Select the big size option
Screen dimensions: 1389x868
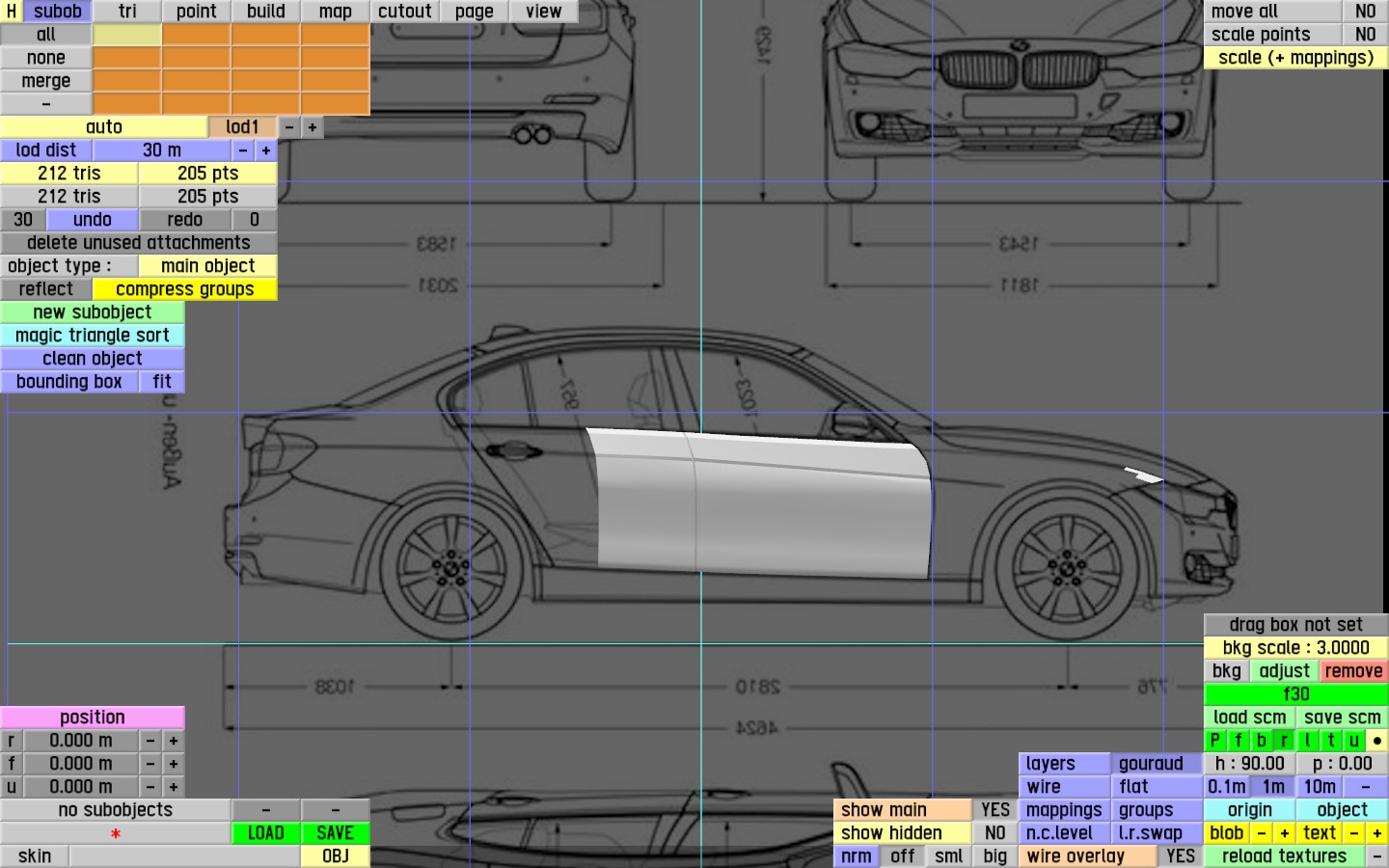point(995,856)
